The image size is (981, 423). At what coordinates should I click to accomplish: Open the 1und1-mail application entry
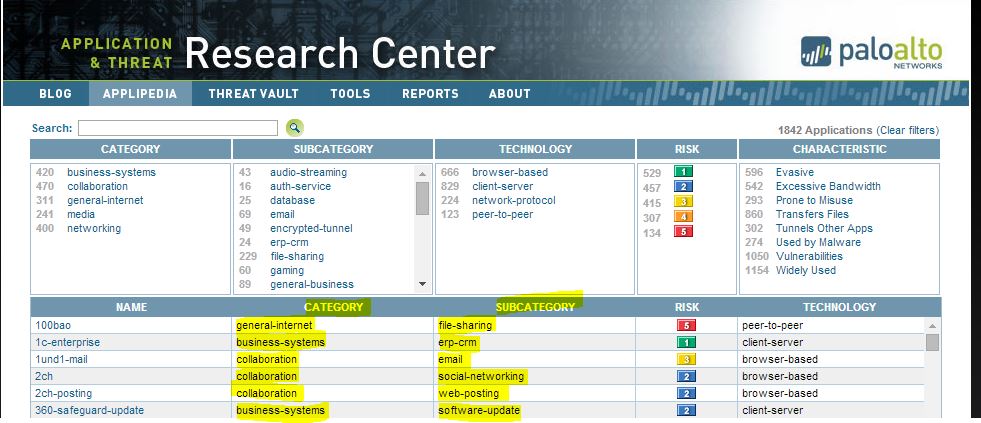[x=61, y=359]
